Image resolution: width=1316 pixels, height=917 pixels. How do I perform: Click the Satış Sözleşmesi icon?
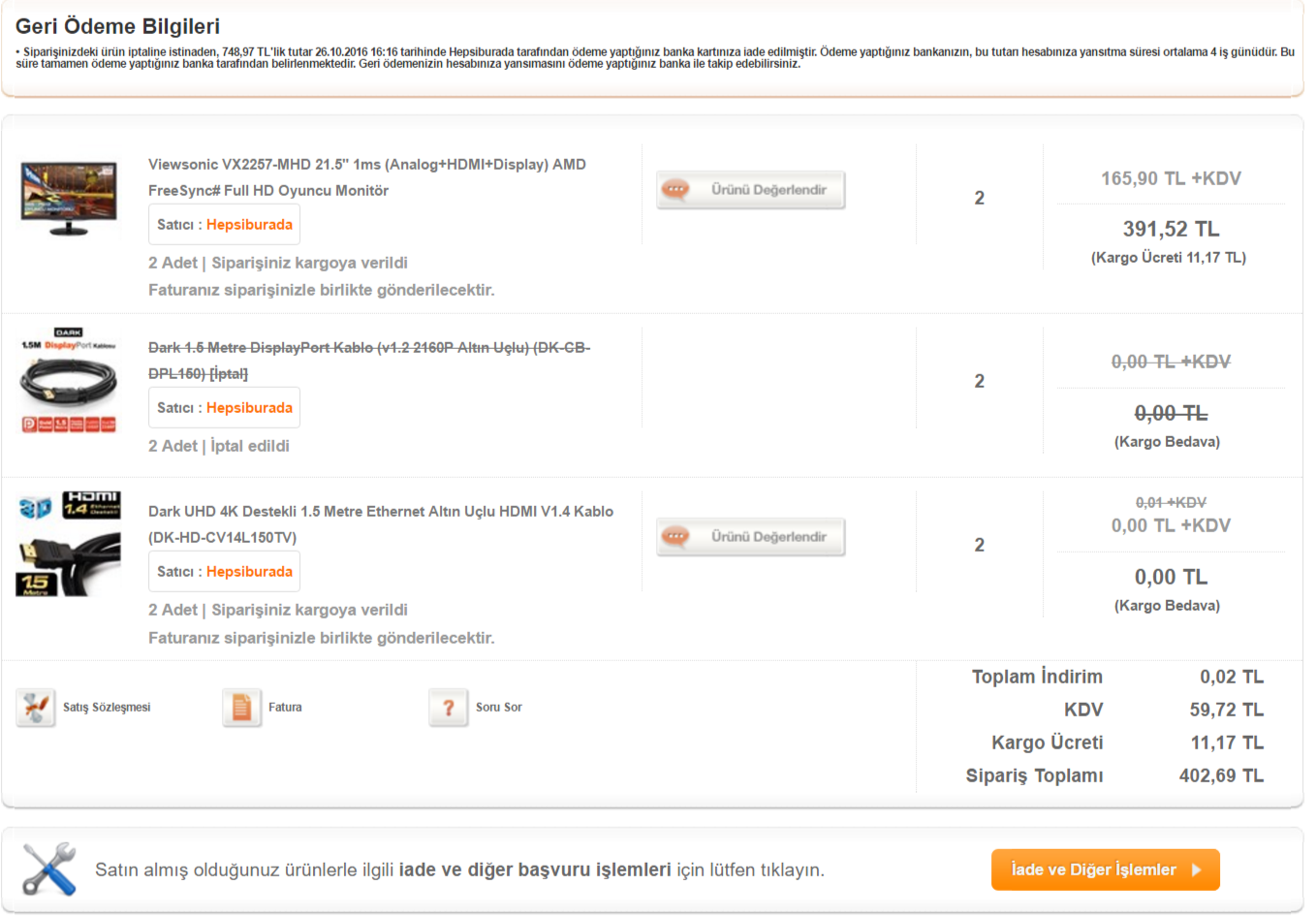(36, 708)
